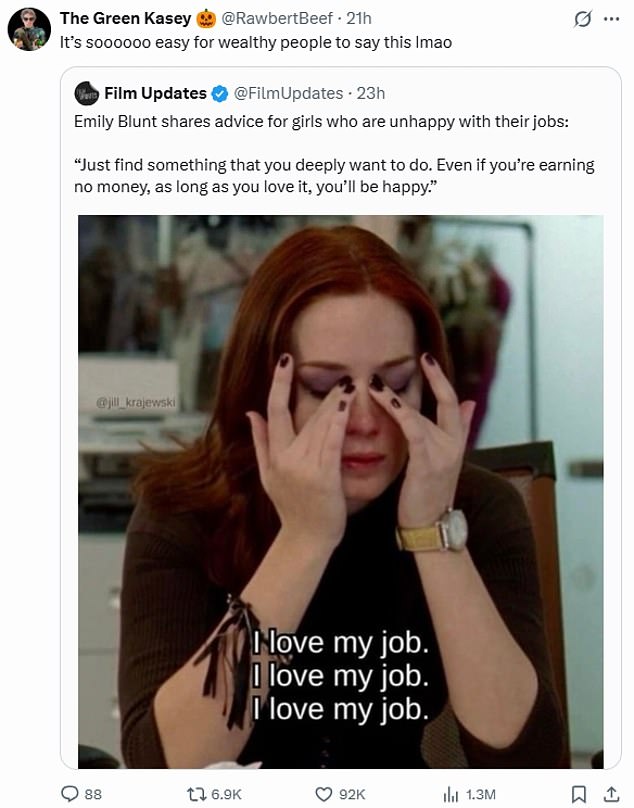This screenshot has width=634, height=808.
Task: Click The Green Kasey display name
Action: tap(125, 18)
